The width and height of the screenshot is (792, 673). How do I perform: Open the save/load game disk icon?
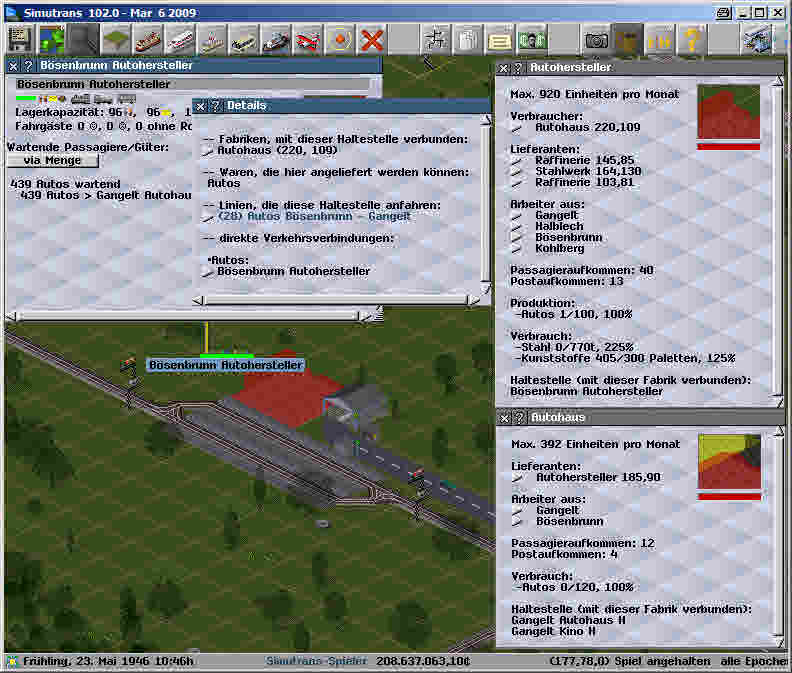click(19, 40)
